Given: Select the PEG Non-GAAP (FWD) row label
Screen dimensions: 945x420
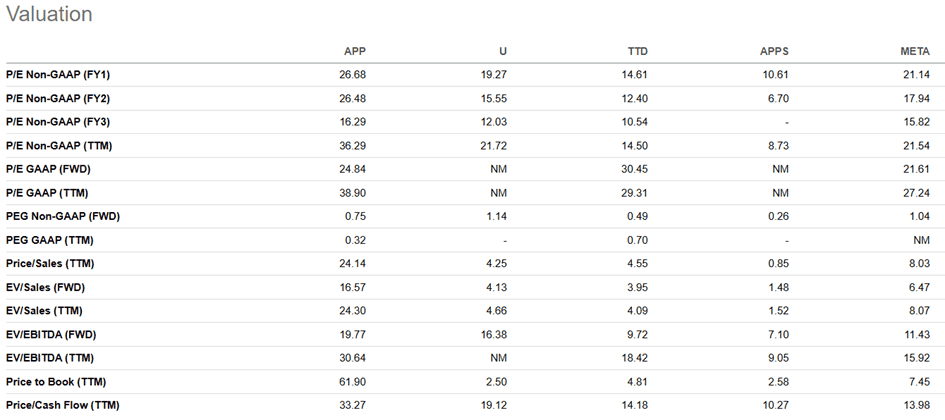Looking at the screenshot, I should click(x=63, y=216).
